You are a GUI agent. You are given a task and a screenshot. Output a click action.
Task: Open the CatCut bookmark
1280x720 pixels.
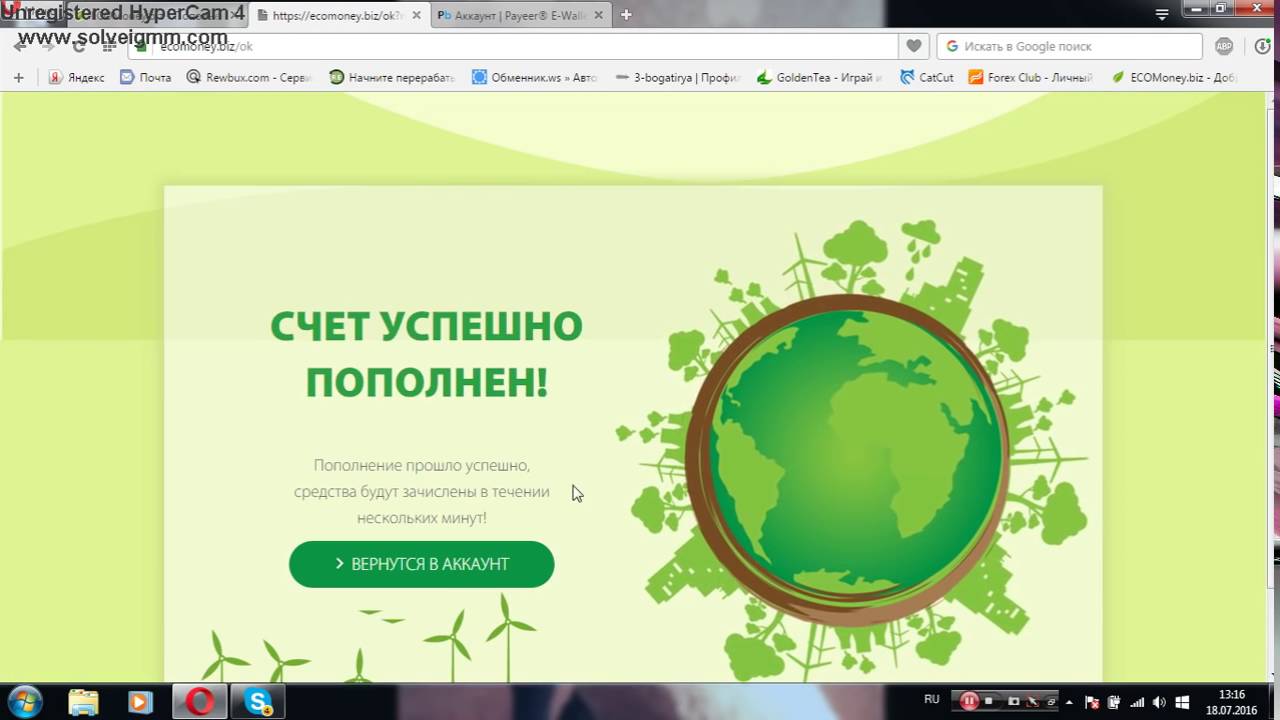pos(927,77)
